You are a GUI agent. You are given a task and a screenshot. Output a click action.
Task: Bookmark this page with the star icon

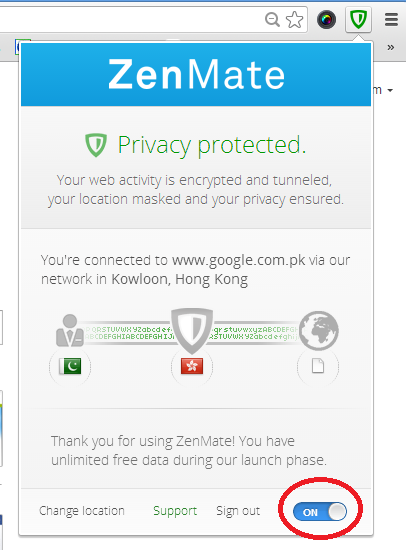click(294, 20)
